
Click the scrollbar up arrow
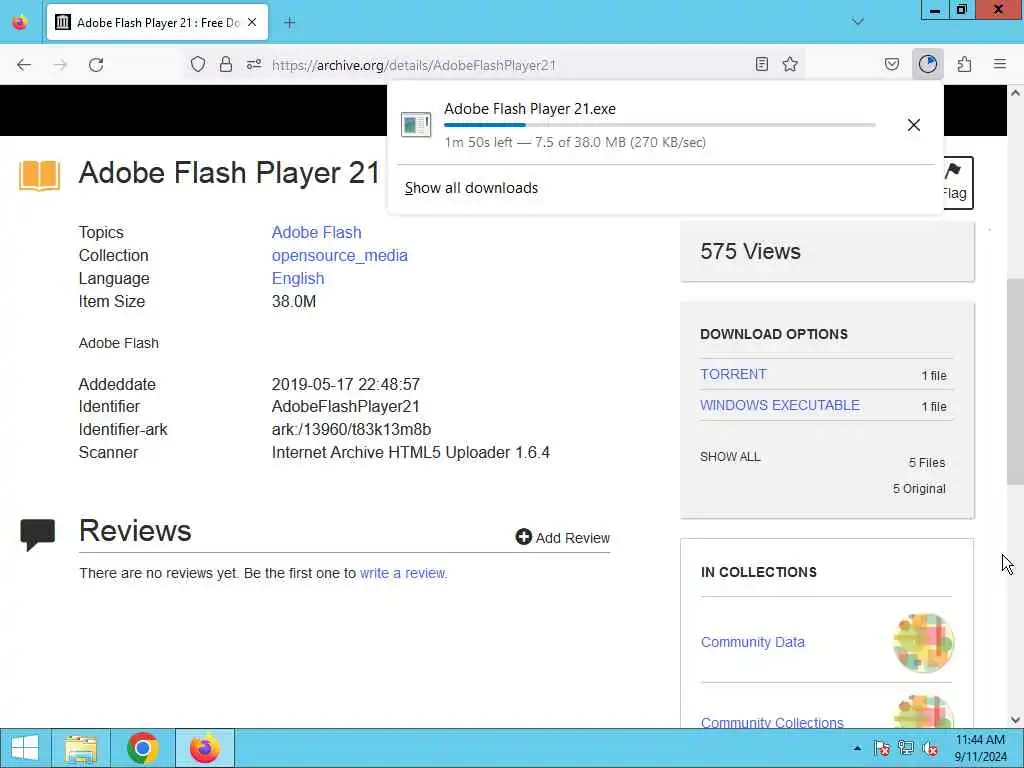(x=1015, y=93)
